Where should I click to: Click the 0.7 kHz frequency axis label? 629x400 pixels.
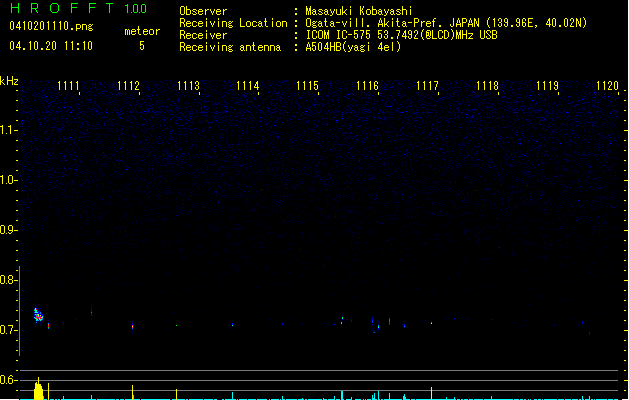(8, 330)
